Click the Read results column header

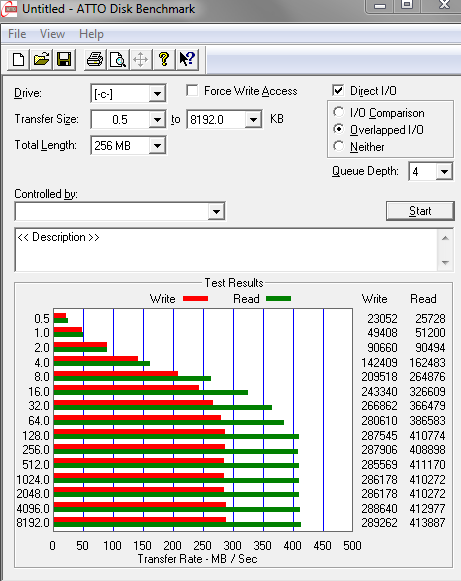(423, 299)
